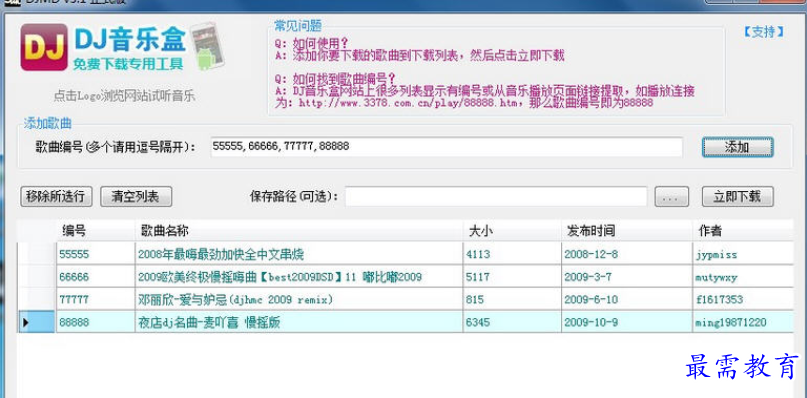Viewport: 807px width, 398px height.
Task: Click the 点击Logo浏览网站试听音乐 caption
Action: tap(125, 96)
